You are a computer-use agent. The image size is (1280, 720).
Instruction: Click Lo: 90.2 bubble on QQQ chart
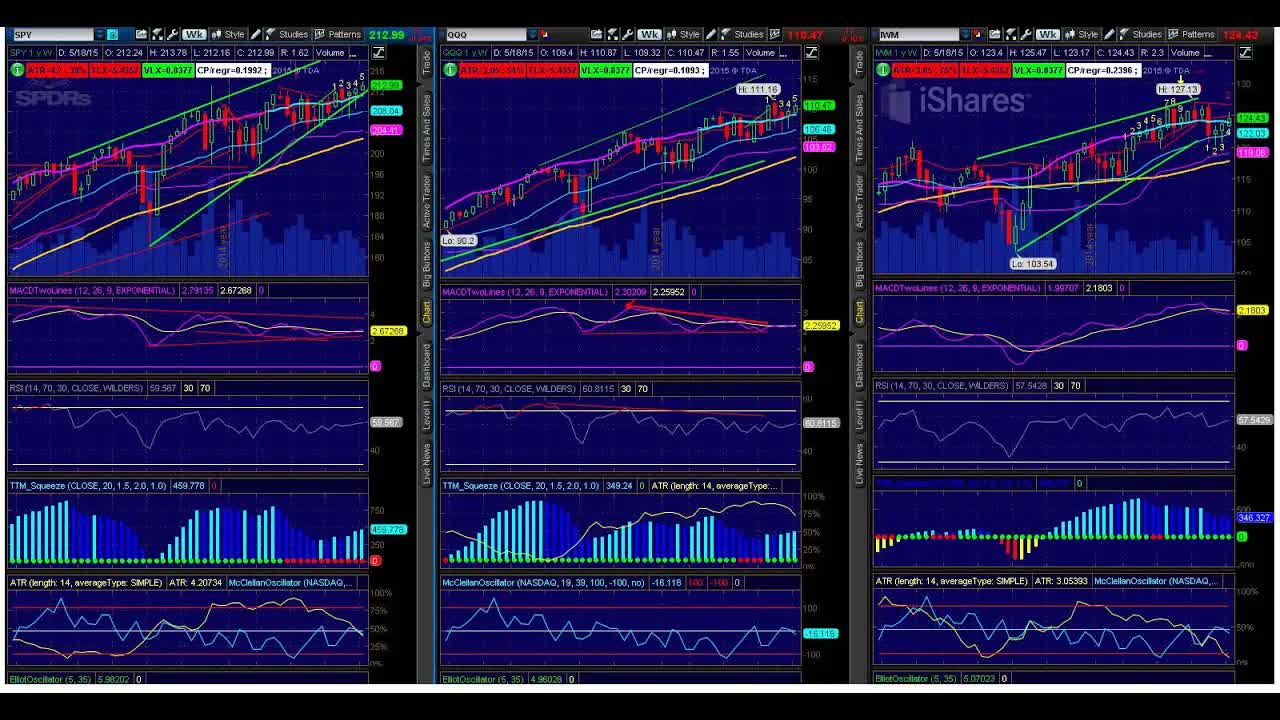tap(459, 241)
